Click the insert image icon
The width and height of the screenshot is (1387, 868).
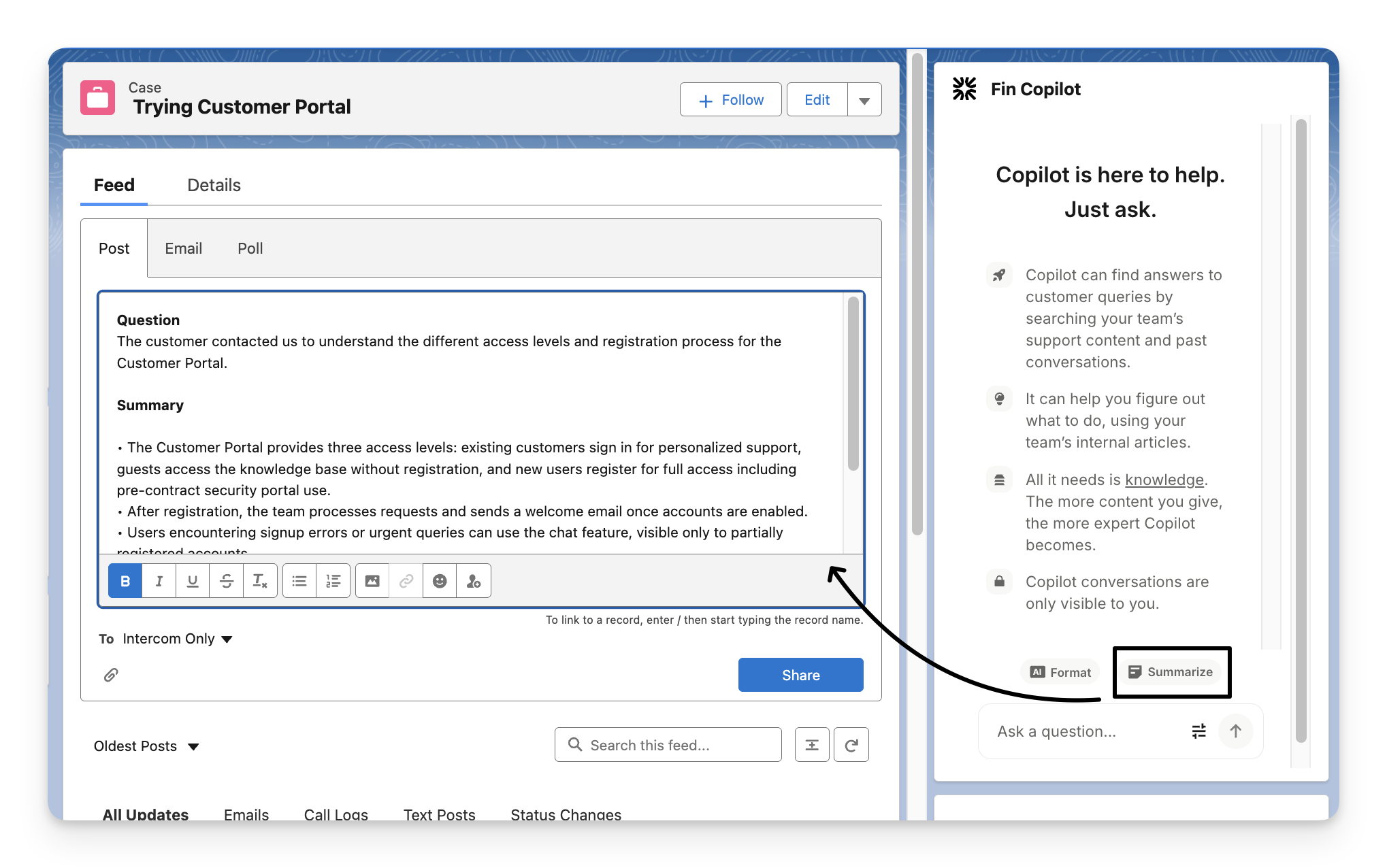(372, 581)
